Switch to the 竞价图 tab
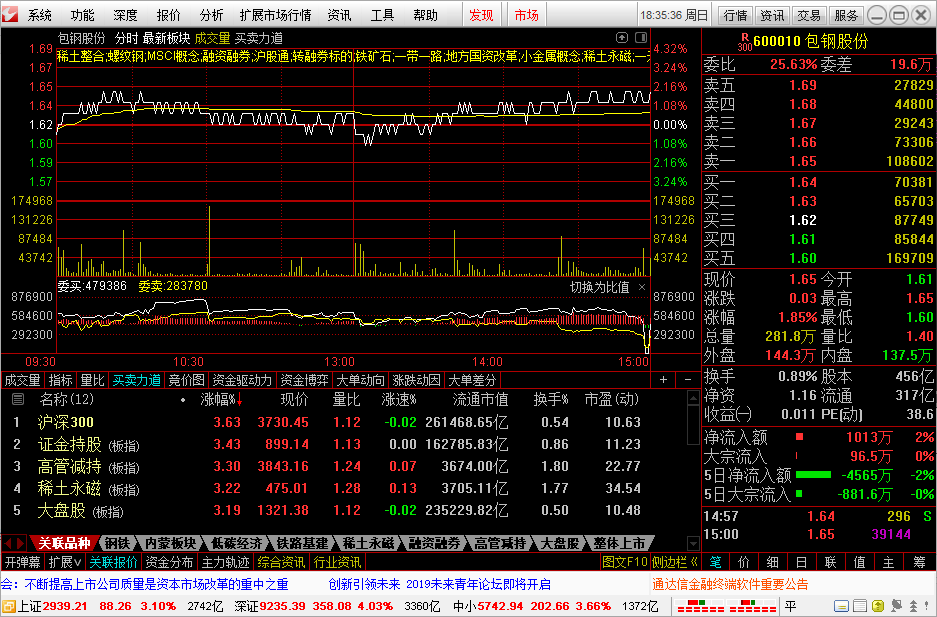The width and height of the screenshot is (937, 617). coord(186,380)
